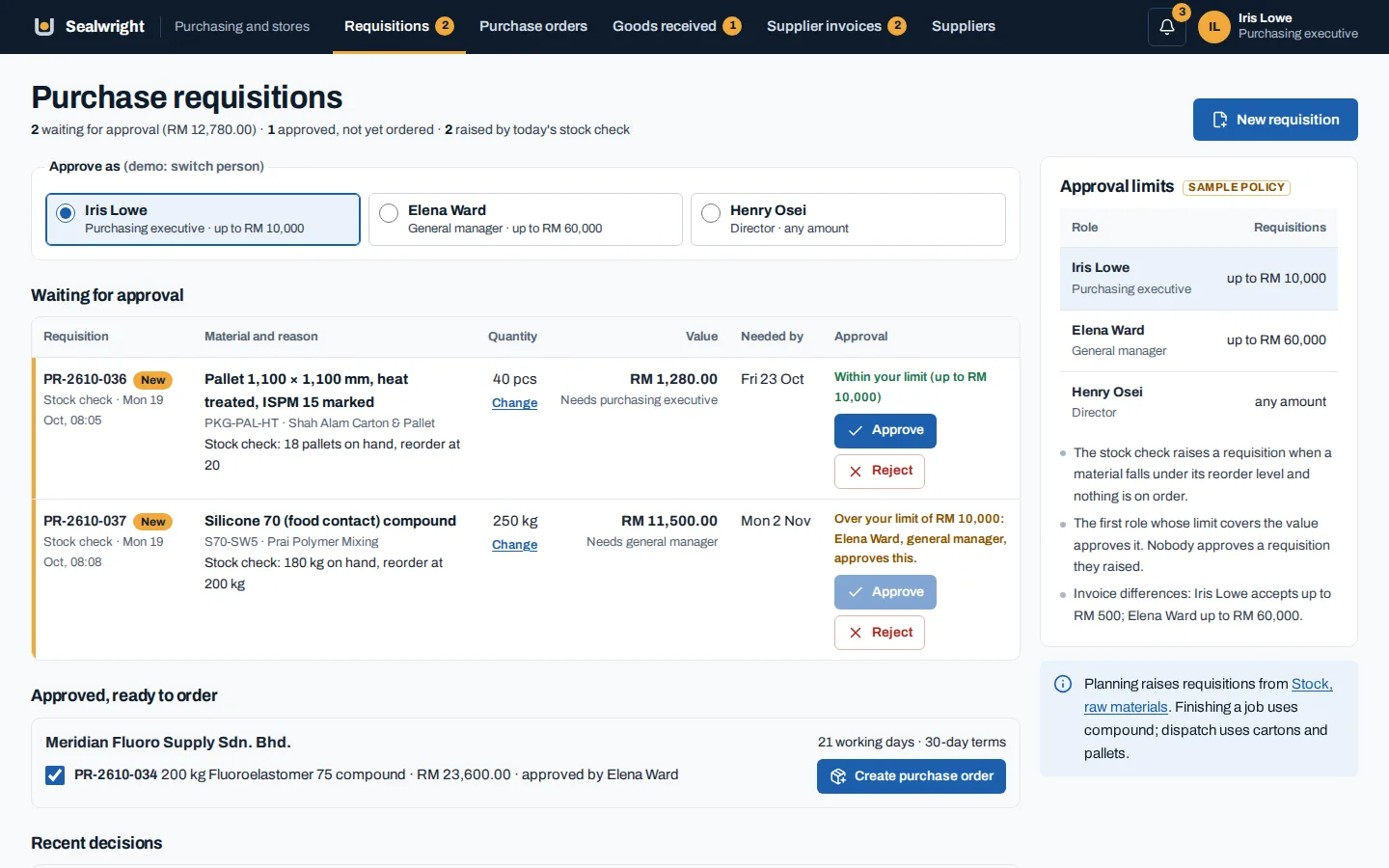Click the Needed by column header
The image size is (1389, 868).
click(x=772, y=337)
